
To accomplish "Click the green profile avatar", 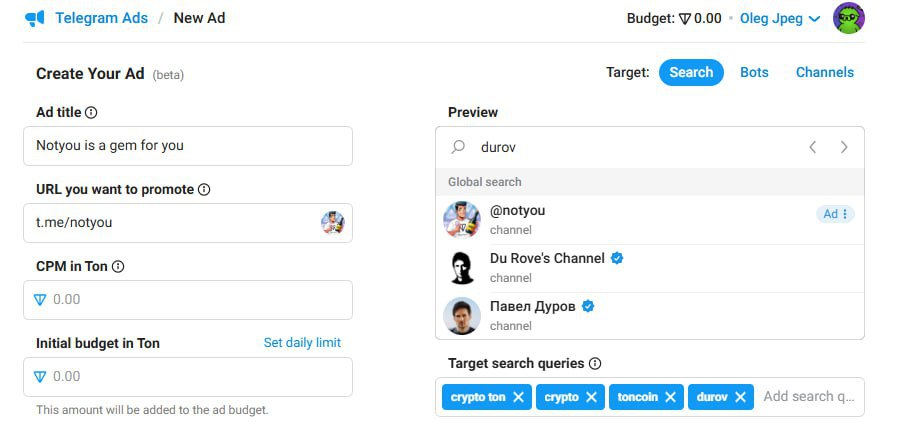I will pos(849,18).
